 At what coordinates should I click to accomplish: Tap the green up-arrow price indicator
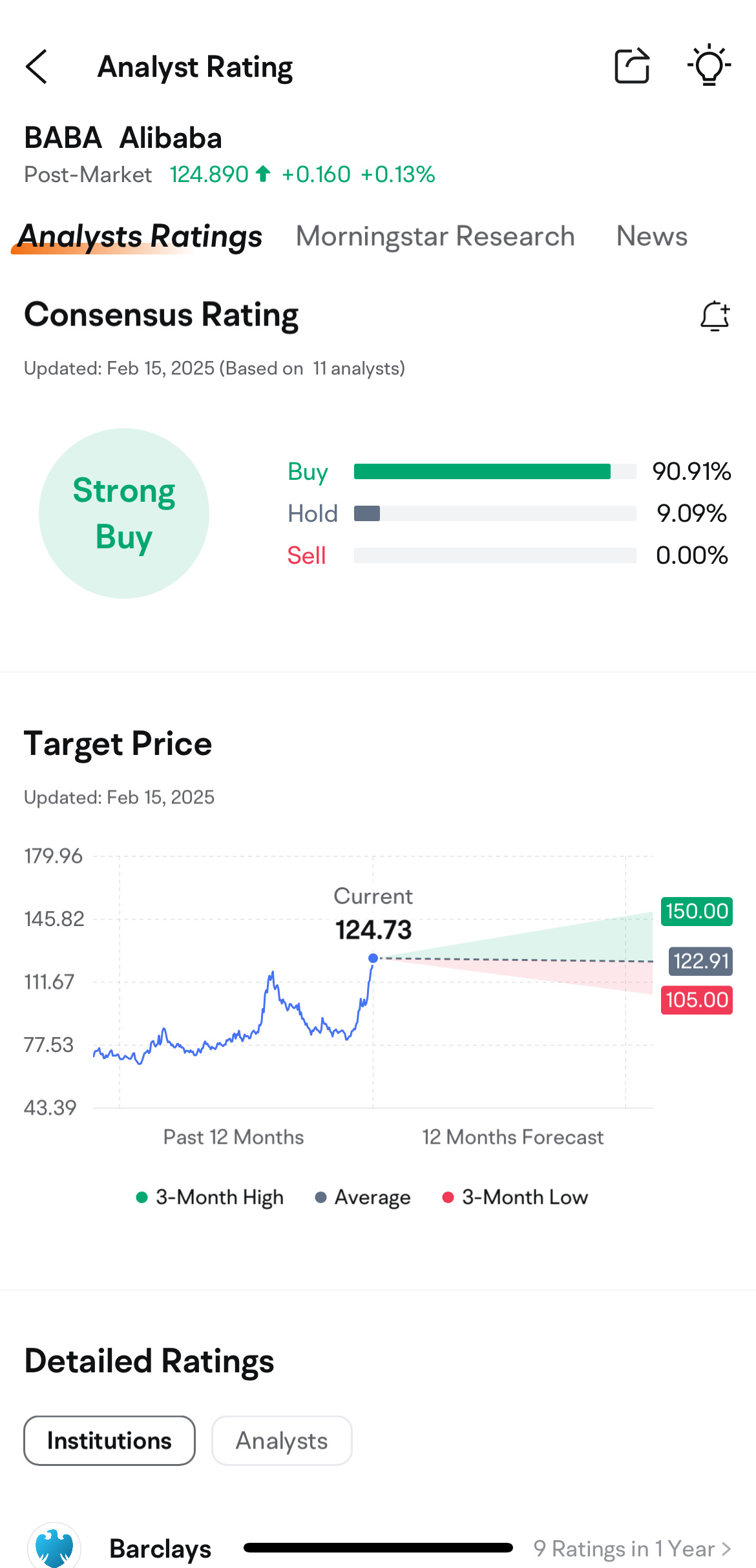pos(263,174)
